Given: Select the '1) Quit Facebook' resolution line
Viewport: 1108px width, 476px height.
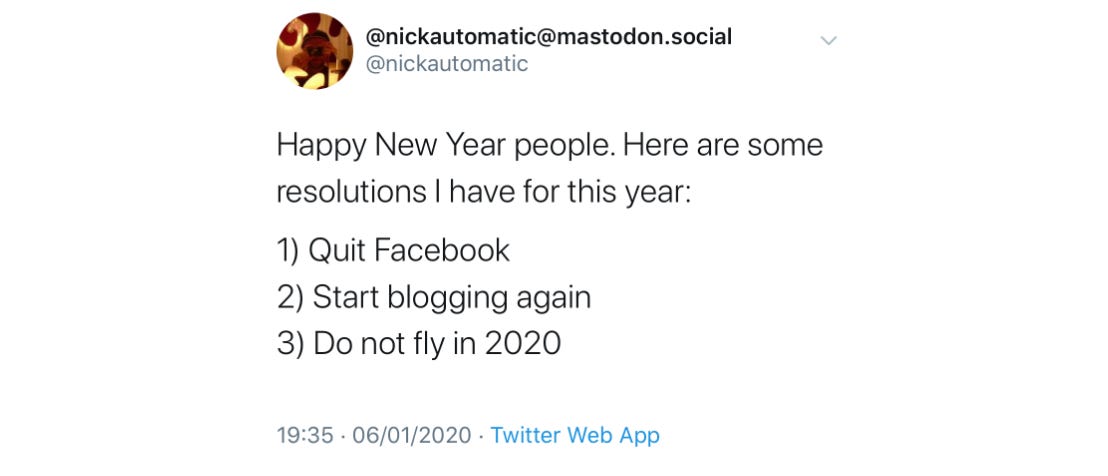Looking at the screenshot, I should tap(393, 250).
